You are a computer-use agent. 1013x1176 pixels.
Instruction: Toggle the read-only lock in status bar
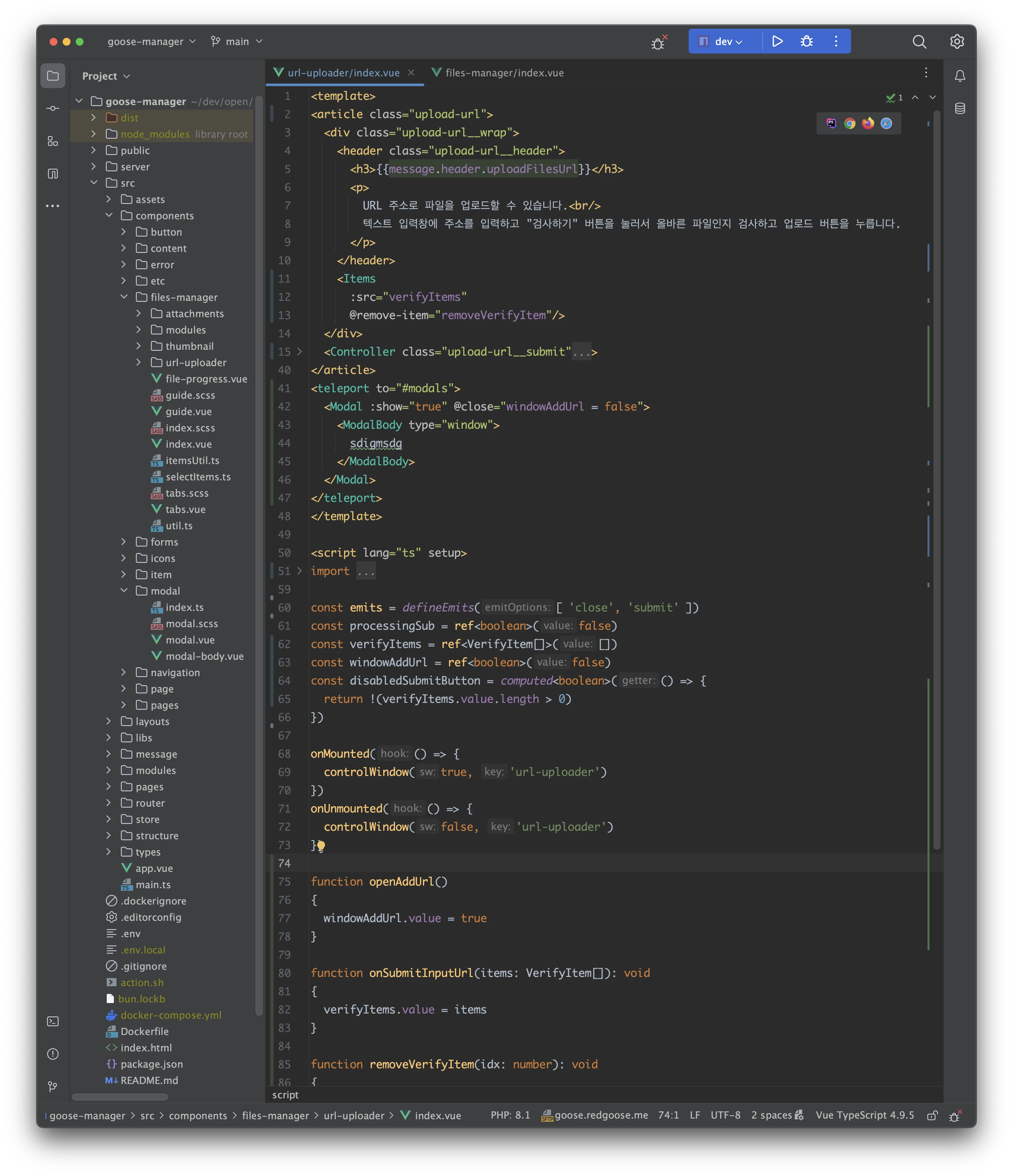(x=932, y=1115)
